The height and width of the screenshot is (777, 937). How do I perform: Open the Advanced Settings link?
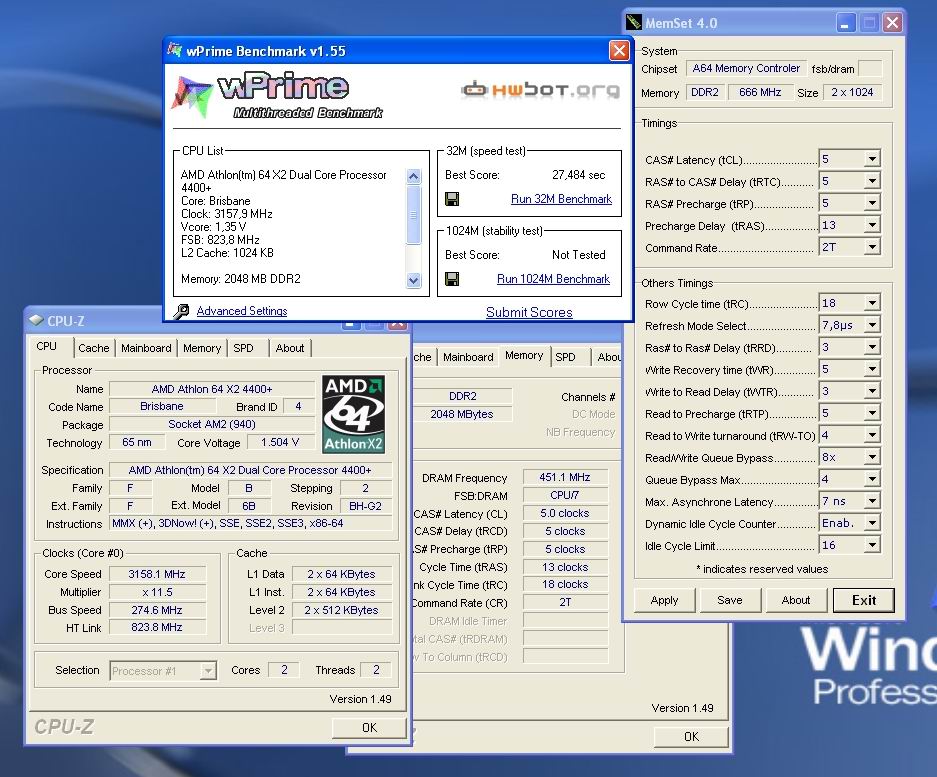(x=242, y=311)
